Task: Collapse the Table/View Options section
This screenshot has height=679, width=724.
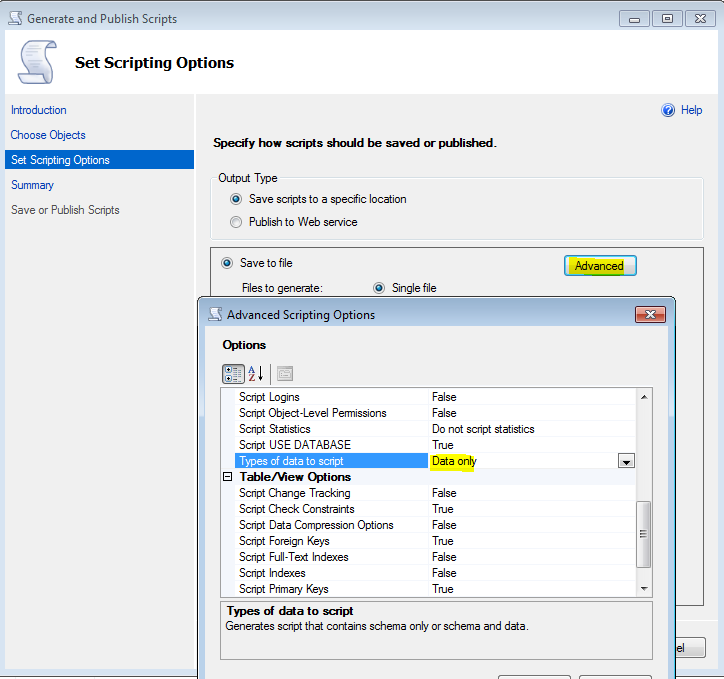Action: click(228, 477)
